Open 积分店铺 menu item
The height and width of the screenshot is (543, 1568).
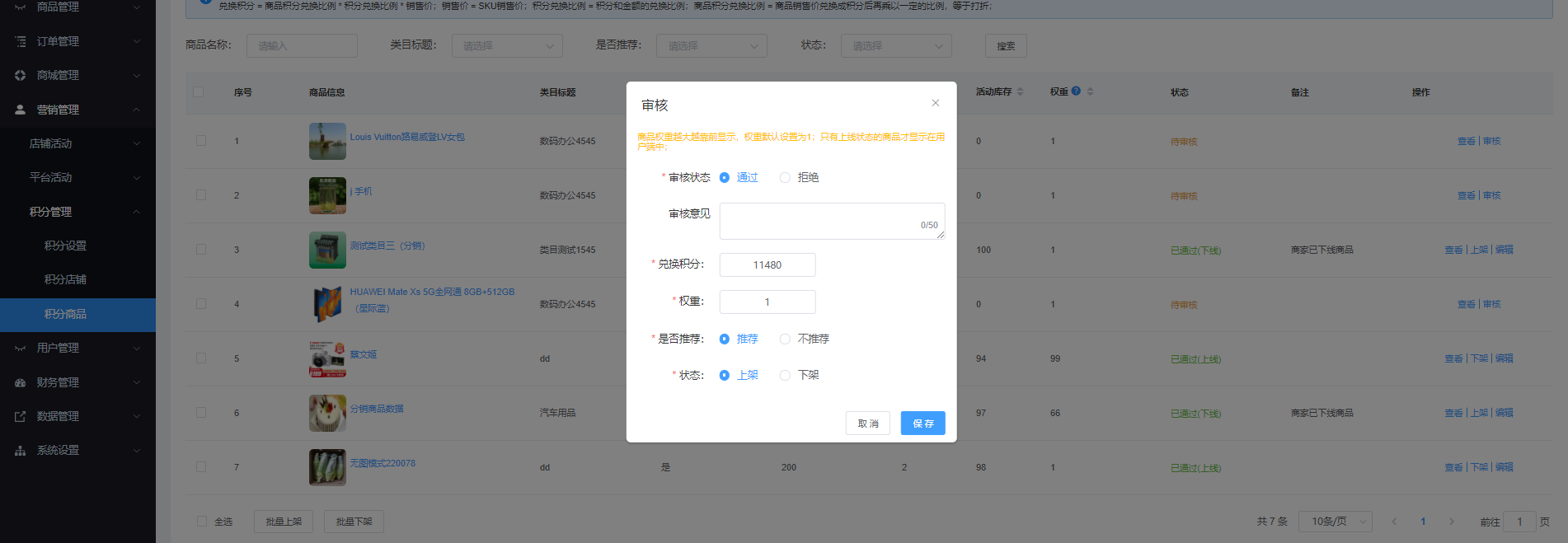coord(65,279)
